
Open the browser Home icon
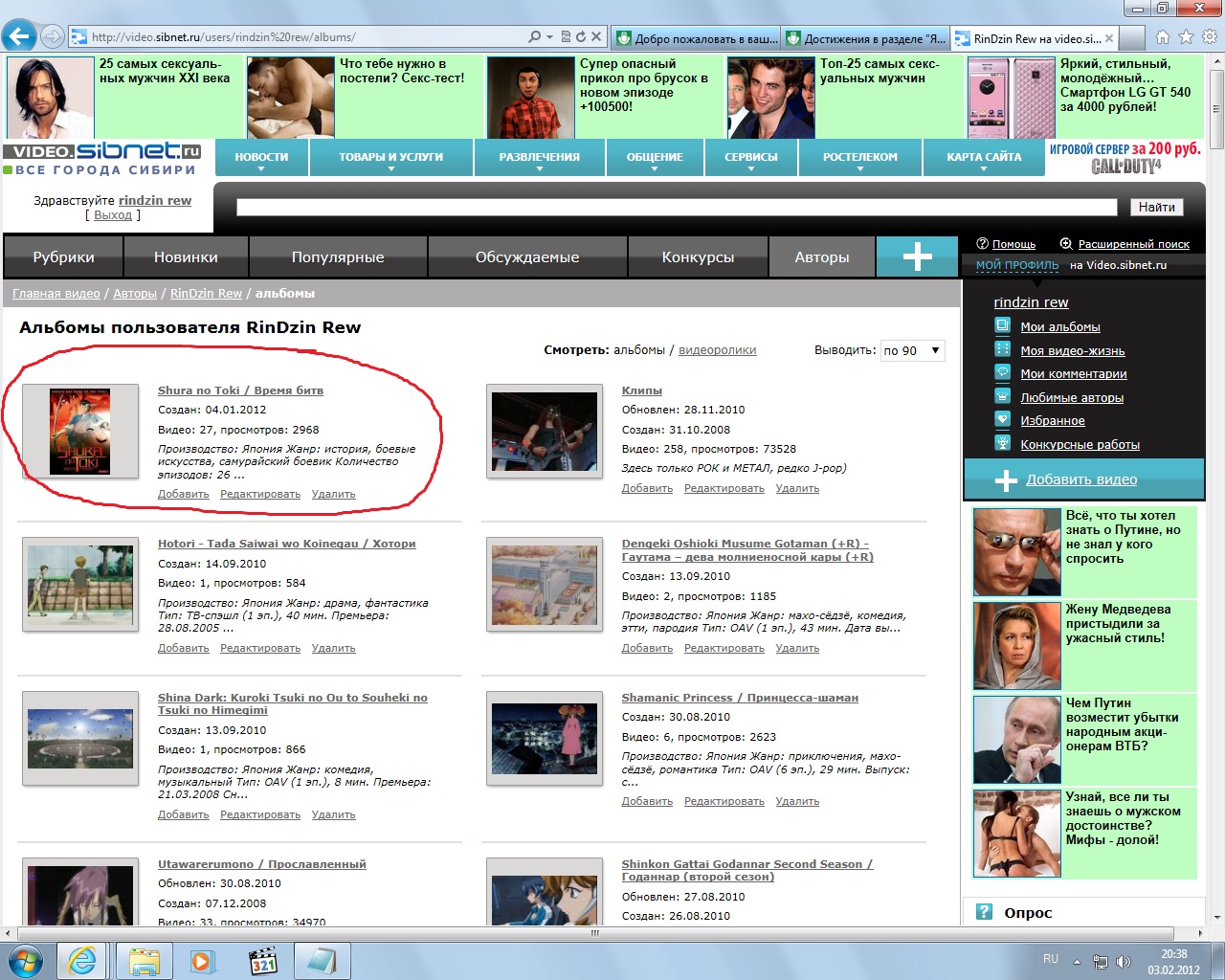point(1163,37)
